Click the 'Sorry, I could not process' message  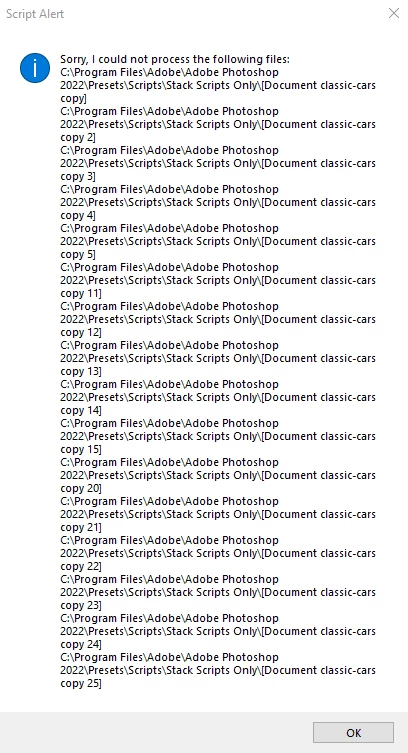pos(175,60)
